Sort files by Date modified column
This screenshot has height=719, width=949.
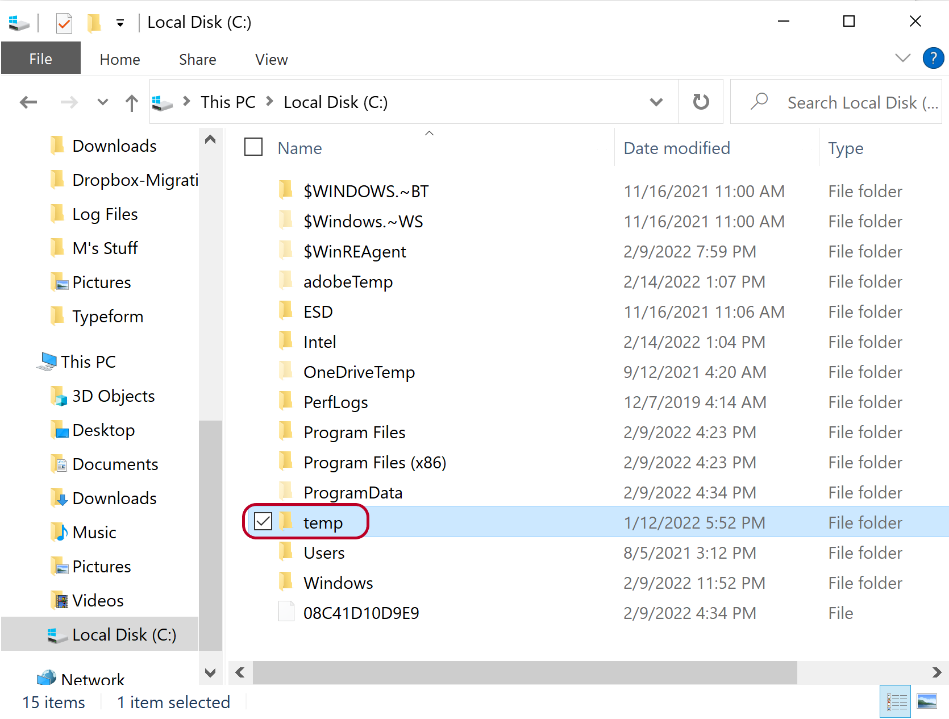[x=677, y=148]
